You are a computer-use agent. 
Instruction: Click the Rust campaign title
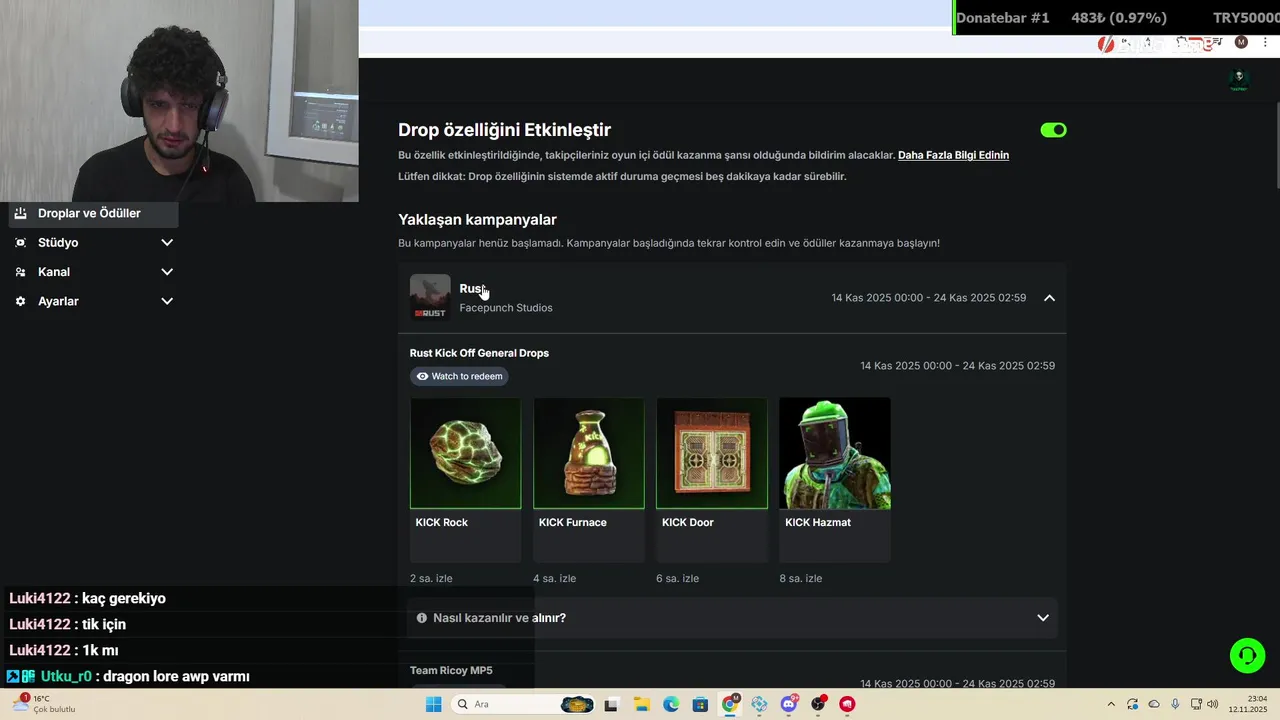tap(472, 289)
